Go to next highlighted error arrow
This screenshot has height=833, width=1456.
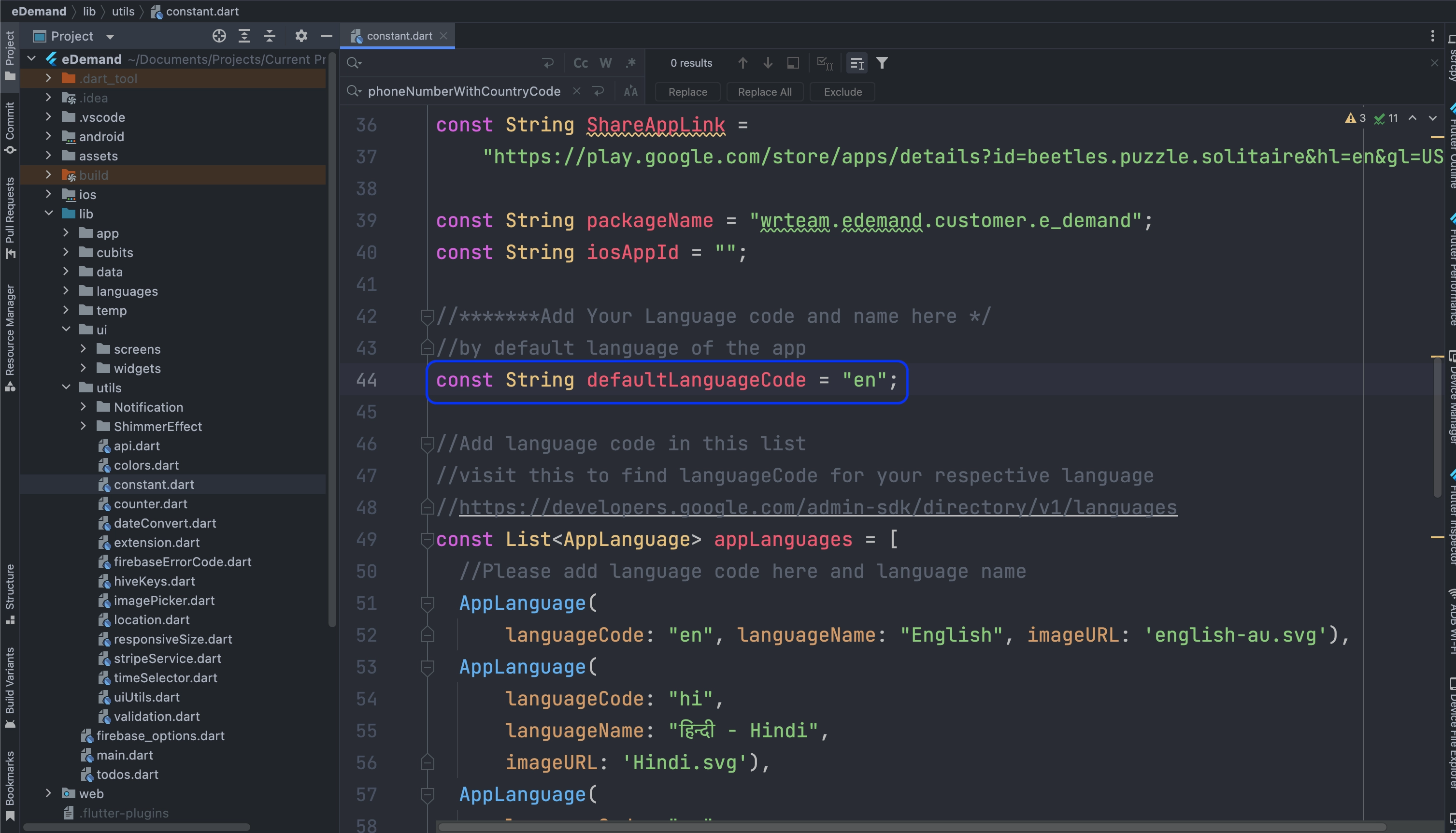pyautogui.click(x=1432, y=118)
